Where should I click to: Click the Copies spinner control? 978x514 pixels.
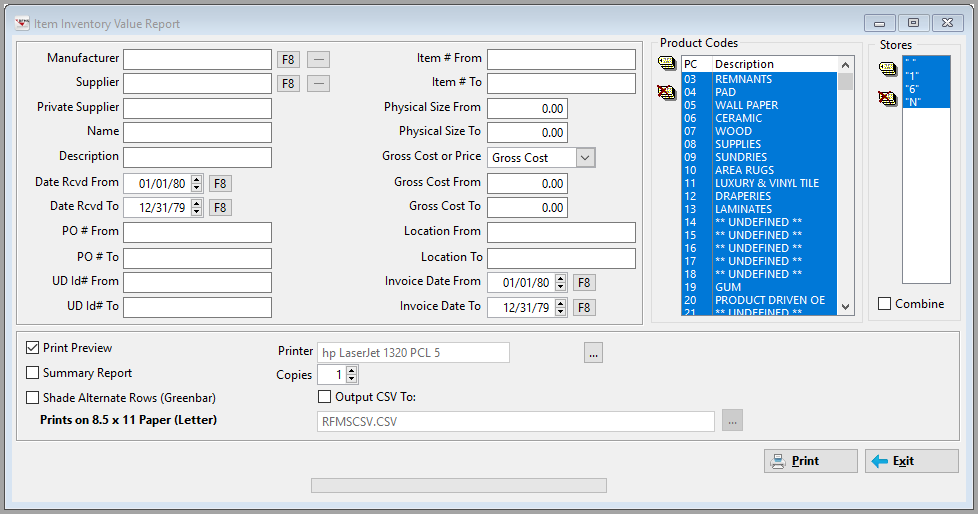(x=352, y=374)
